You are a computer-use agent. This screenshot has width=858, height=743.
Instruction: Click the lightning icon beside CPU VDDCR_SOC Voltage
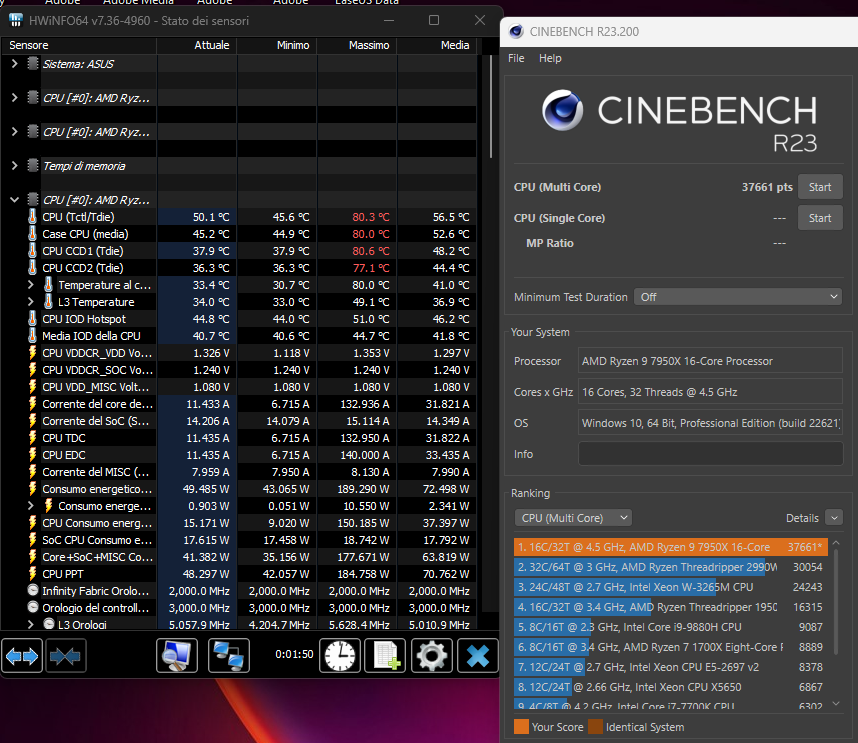pos(32,370)
